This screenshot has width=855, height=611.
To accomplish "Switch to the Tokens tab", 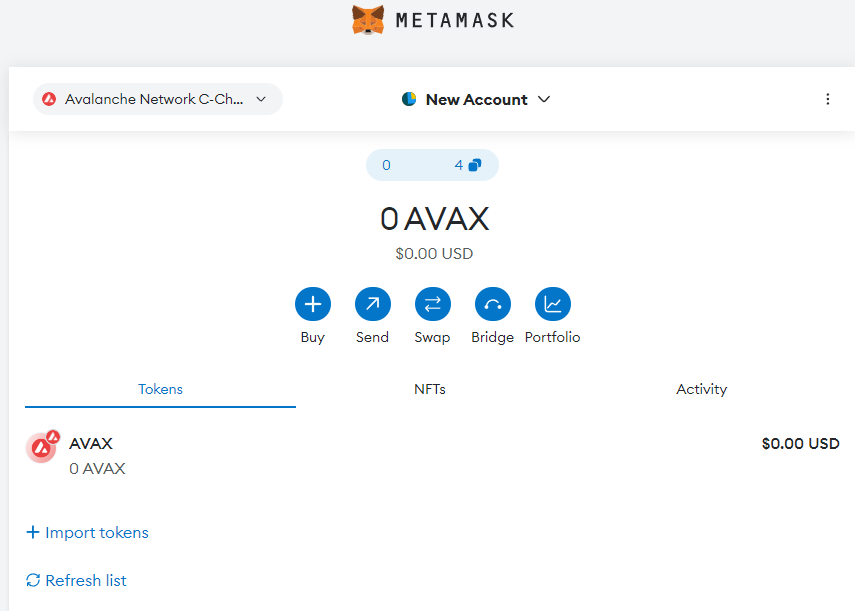I will click(x=160, y=389).
